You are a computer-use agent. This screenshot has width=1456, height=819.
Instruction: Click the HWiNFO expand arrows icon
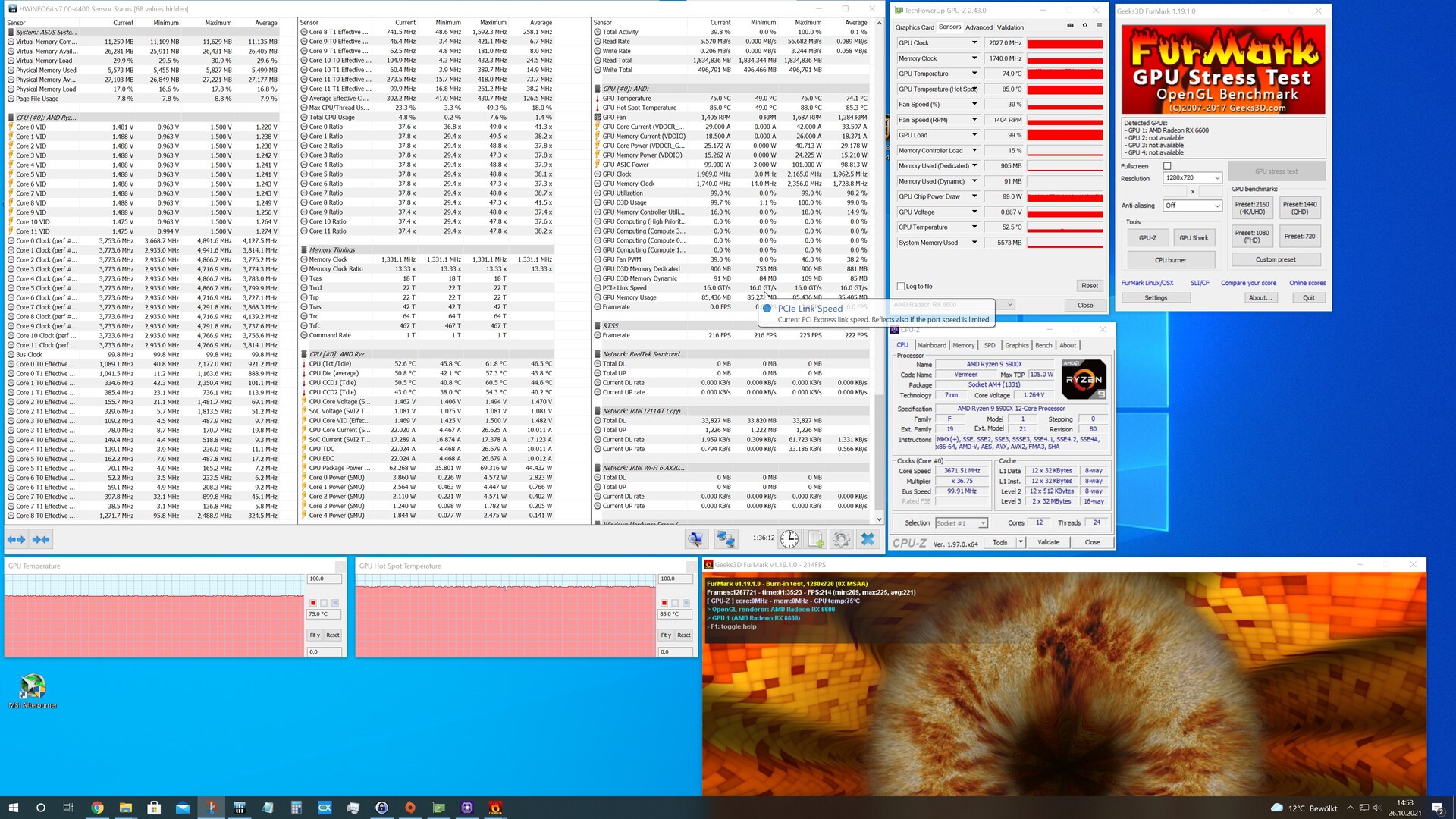16,539
